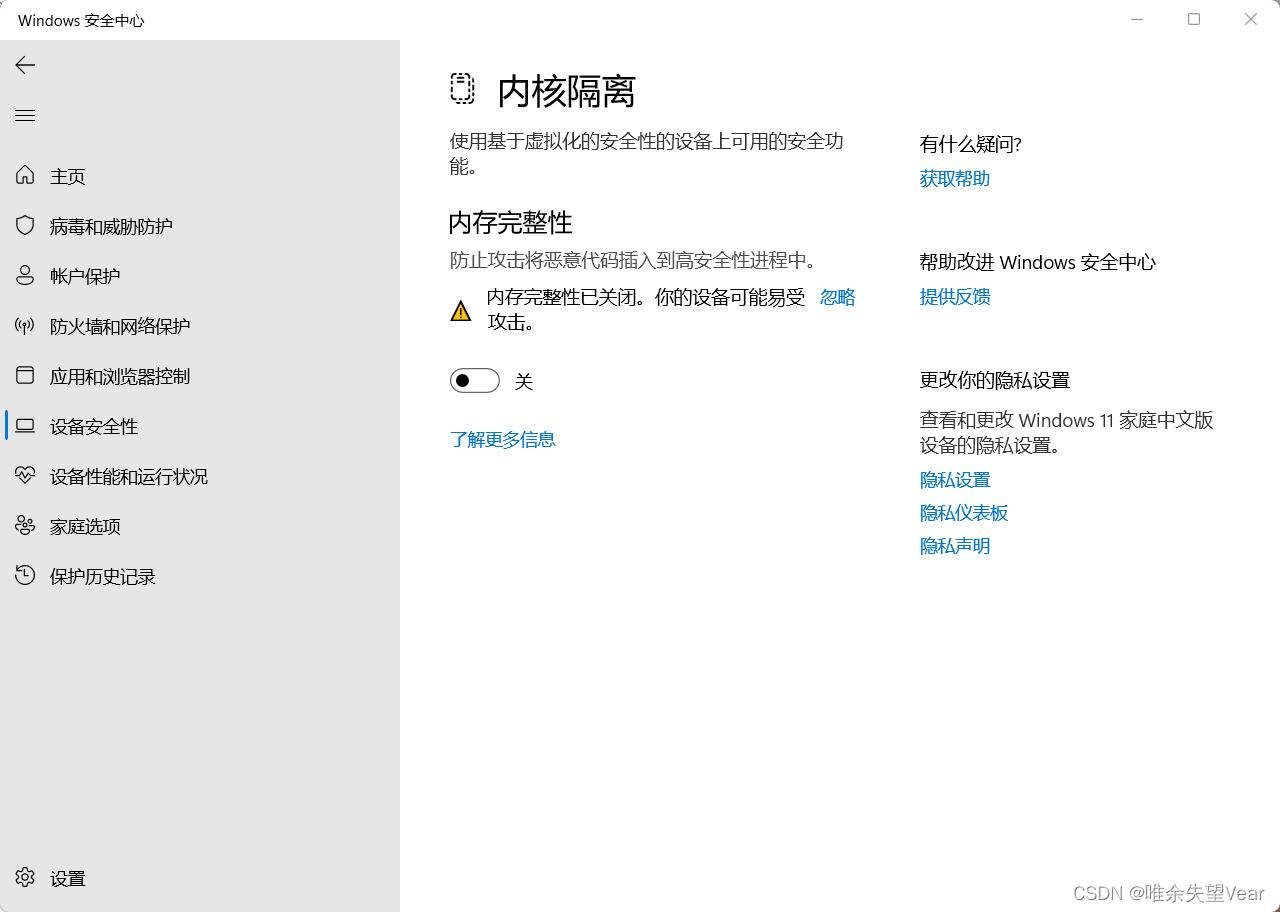Click the 更改你的隐私设置 heading

coord(995,380)
